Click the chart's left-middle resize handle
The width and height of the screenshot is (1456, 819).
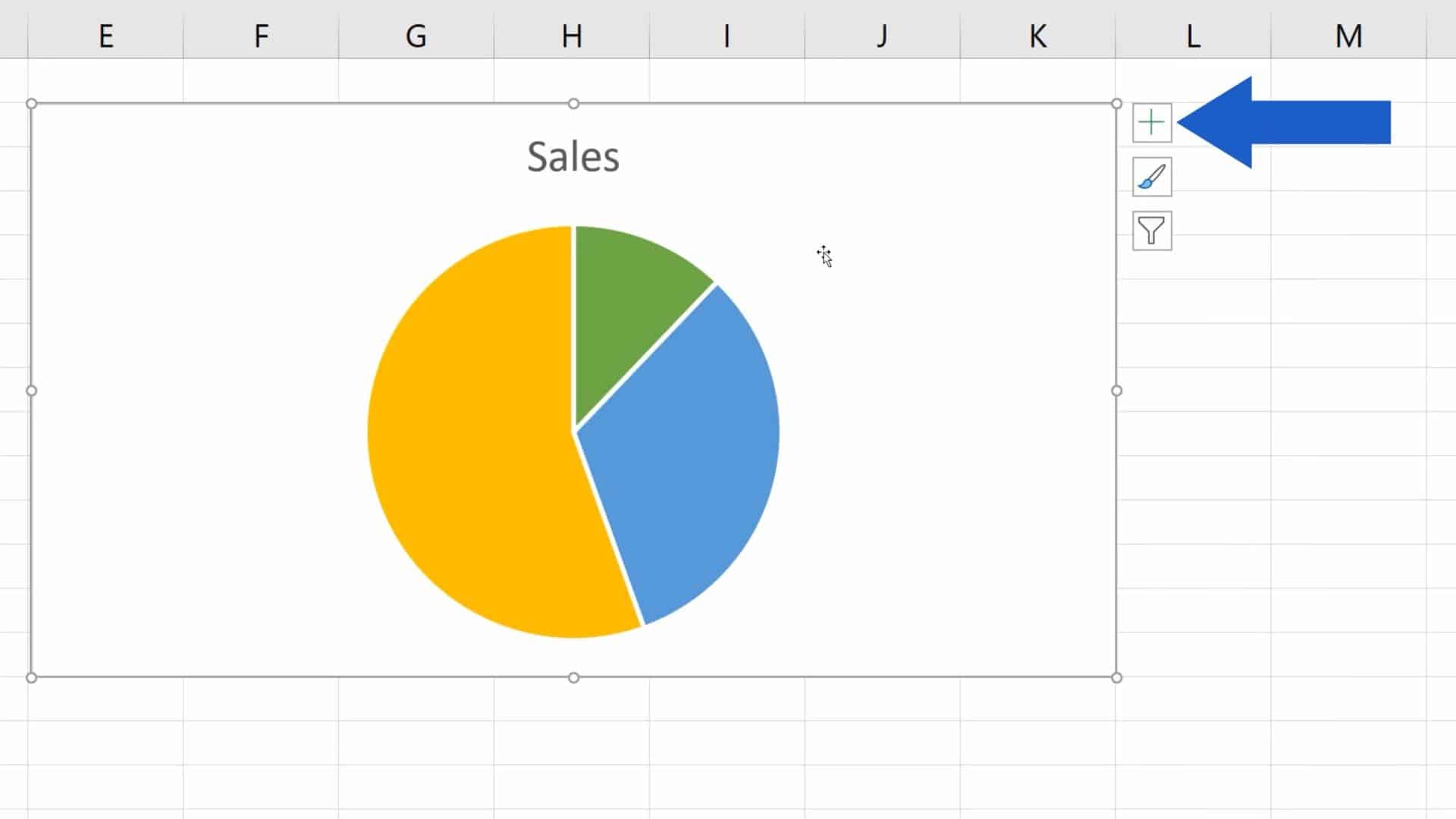click(31, 391)
